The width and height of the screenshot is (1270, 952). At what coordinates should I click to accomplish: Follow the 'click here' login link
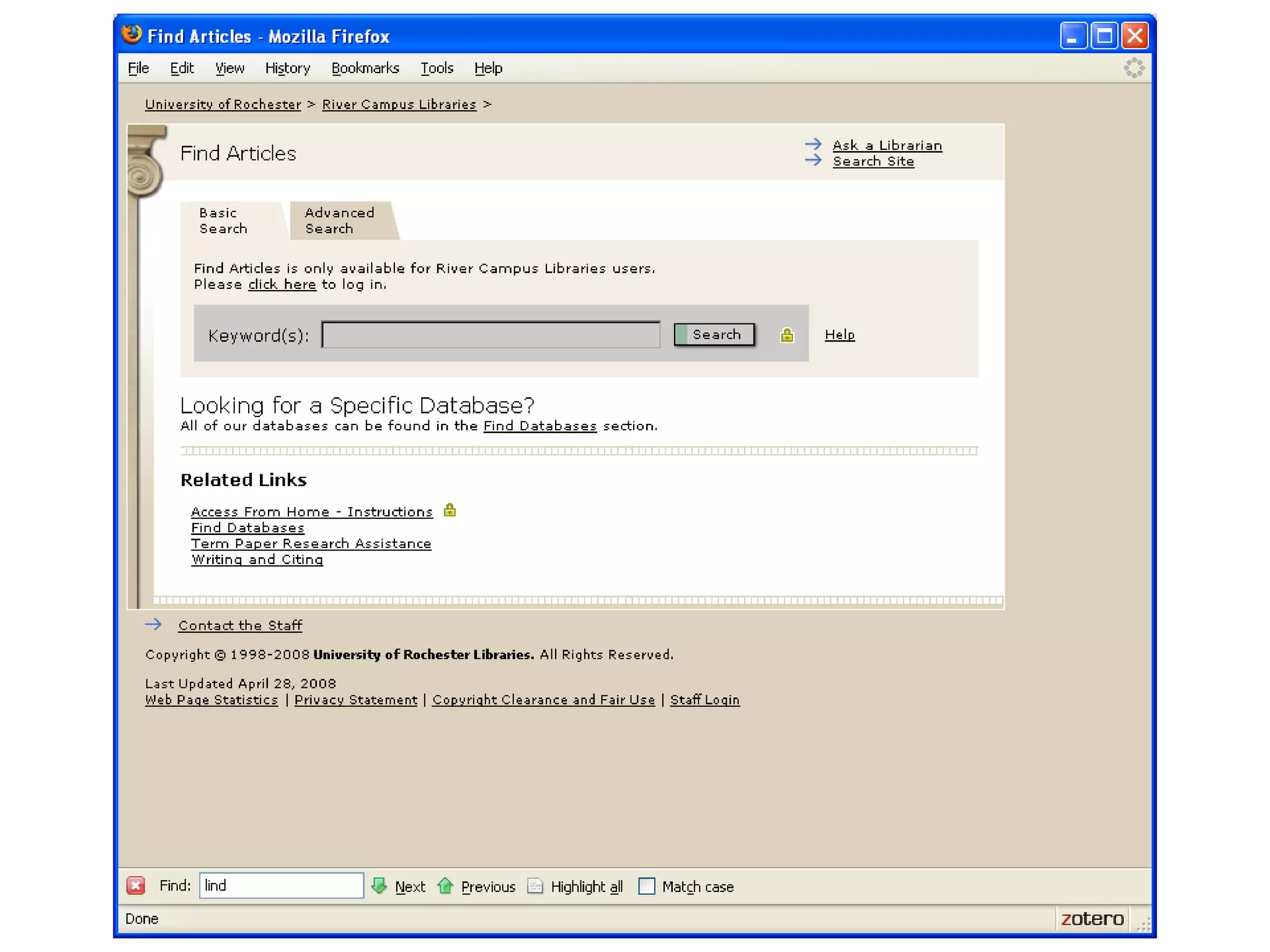[x=282, y=284]
